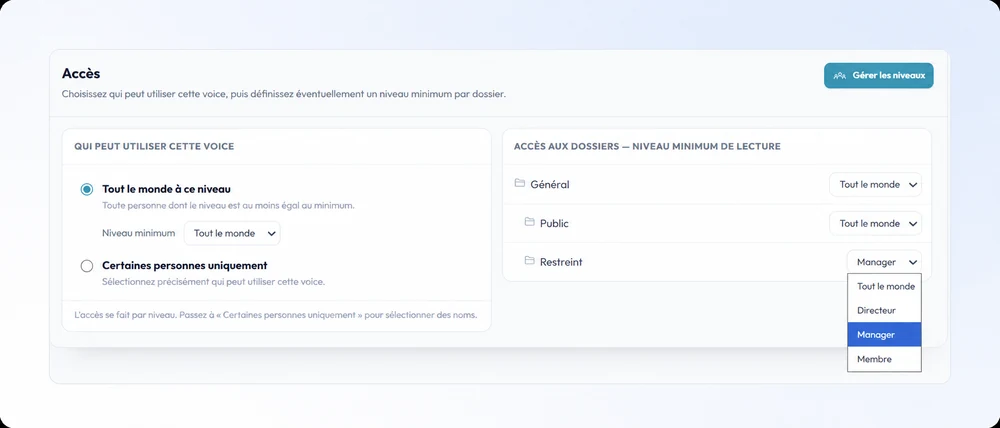Click the Restreint folder icon

click(x=529, y=261)
